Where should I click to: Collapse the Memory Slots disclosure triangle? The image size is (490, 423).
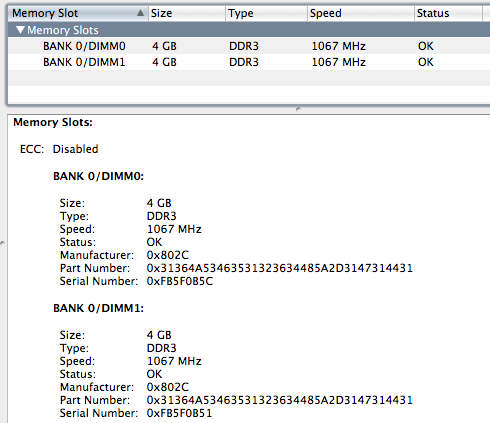click(20, 30)
